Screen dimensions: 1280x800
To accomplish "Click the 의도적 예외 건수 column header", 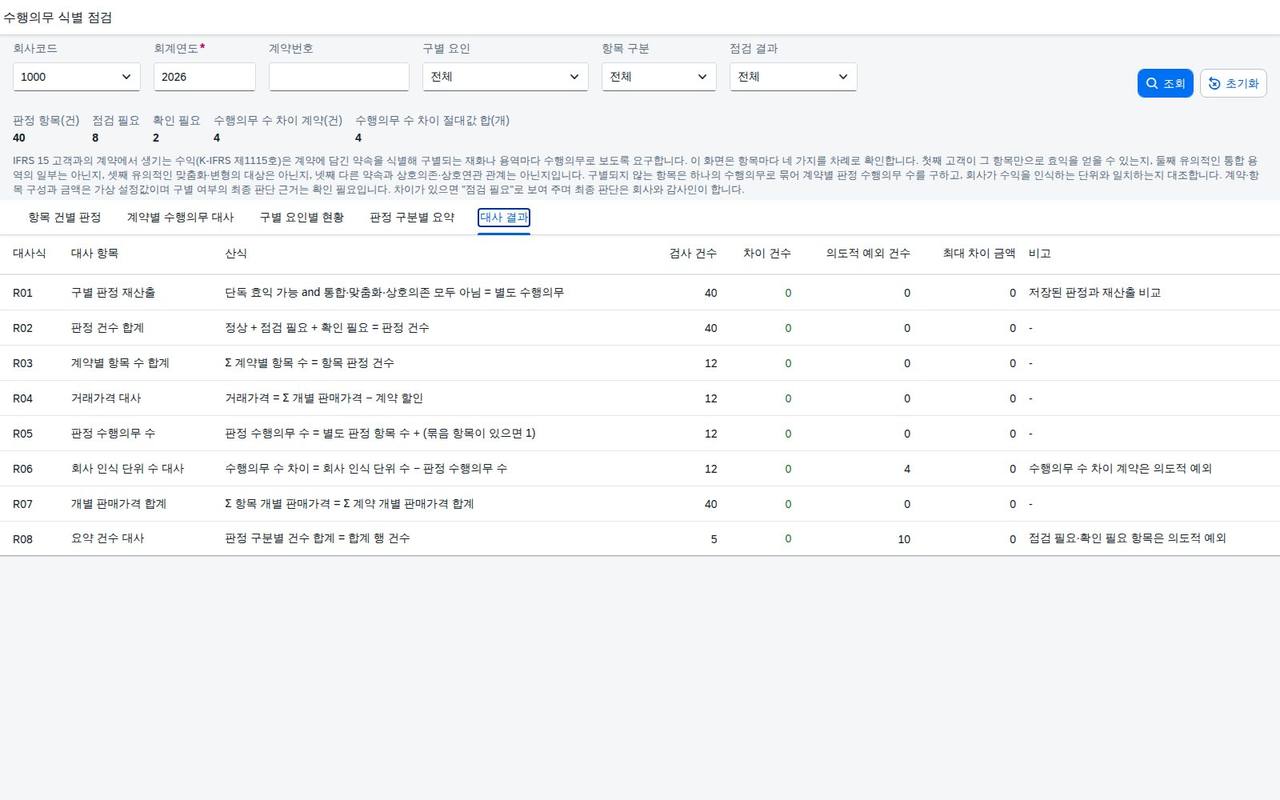I will pyautogui.click(x=868, y=254).
